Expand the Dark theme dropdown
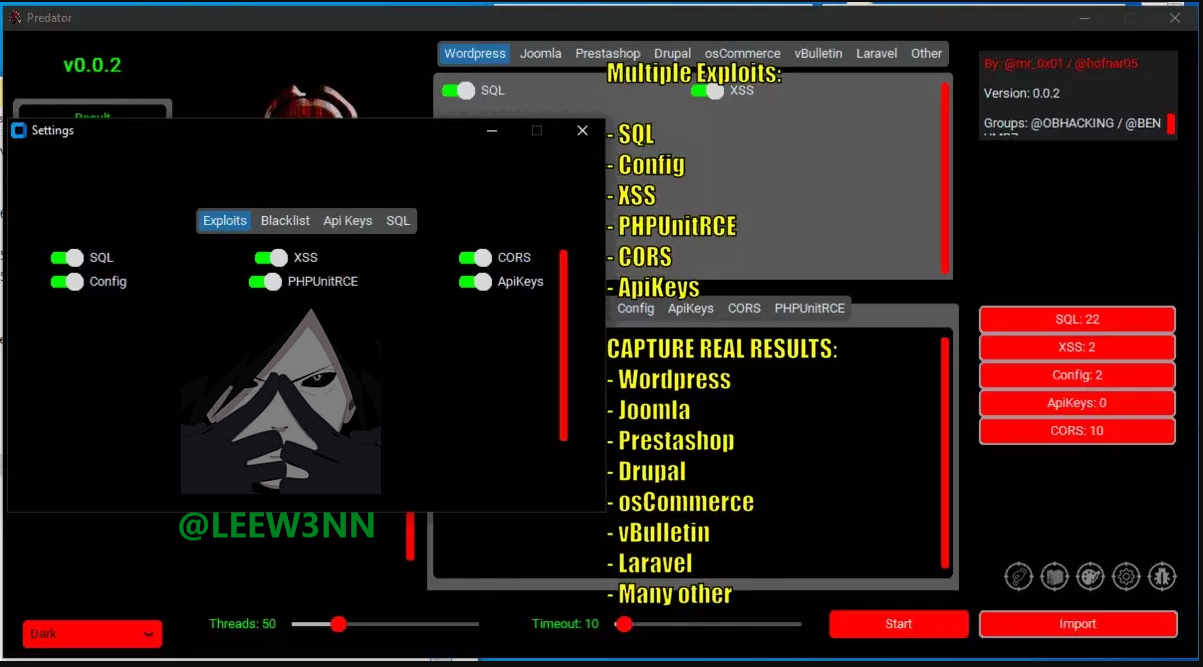The width and height of the screenshot is (1203, 667). (x=92, y=634)
